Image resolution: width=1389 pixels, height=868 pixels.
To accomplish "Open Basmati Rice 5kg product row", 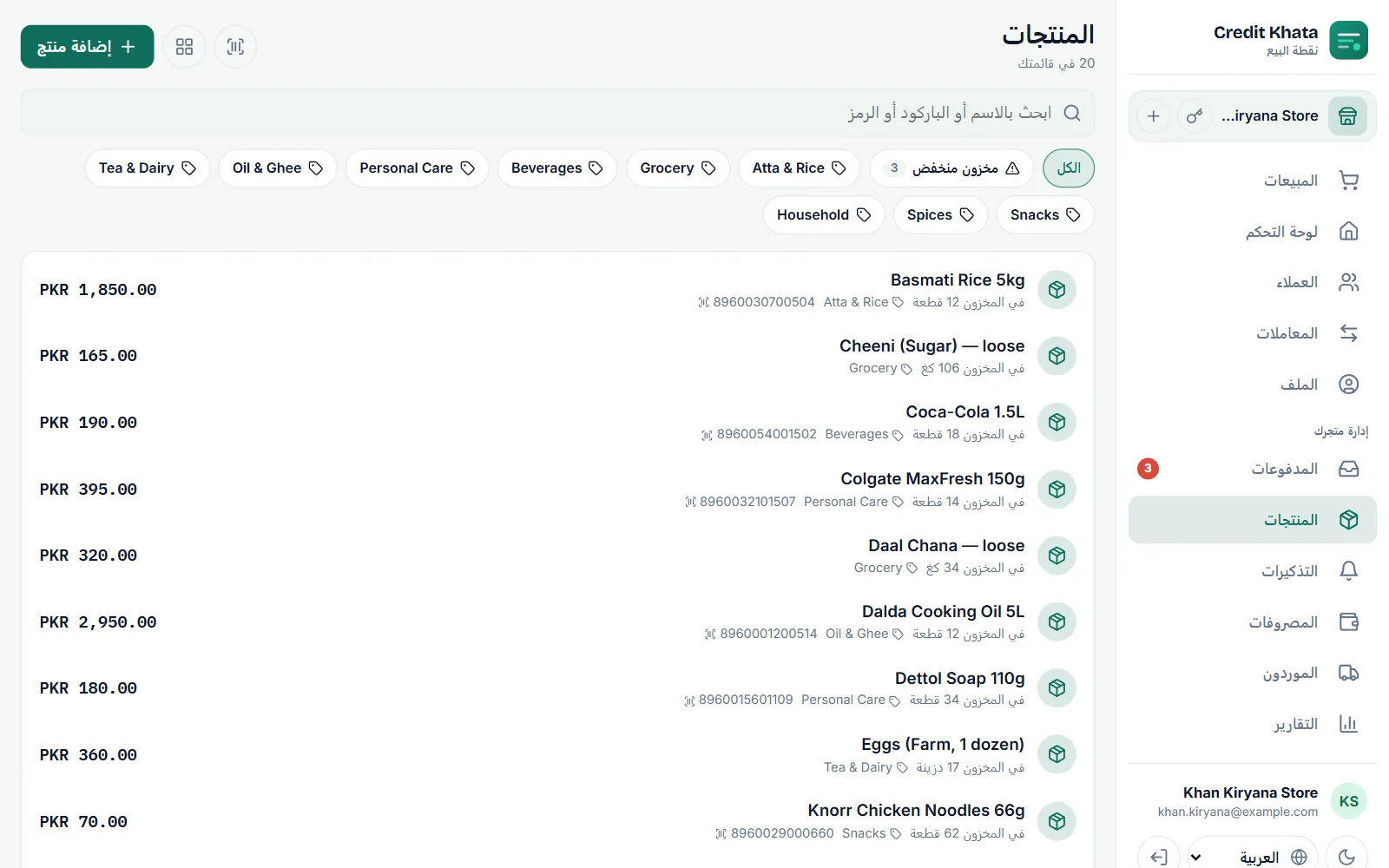I will point(558,290).
